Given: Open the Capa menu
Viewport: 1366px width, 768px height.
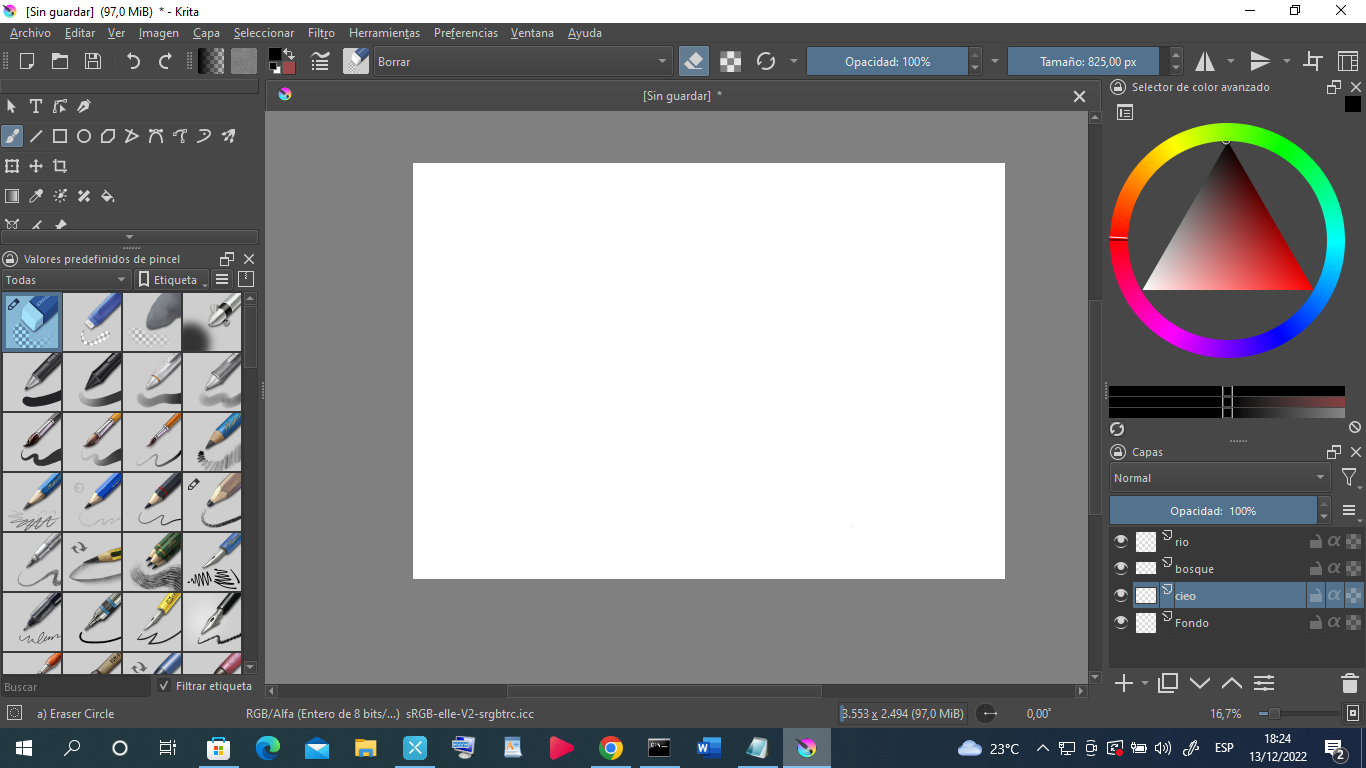Looking at the screenshot, I should 206,33.
